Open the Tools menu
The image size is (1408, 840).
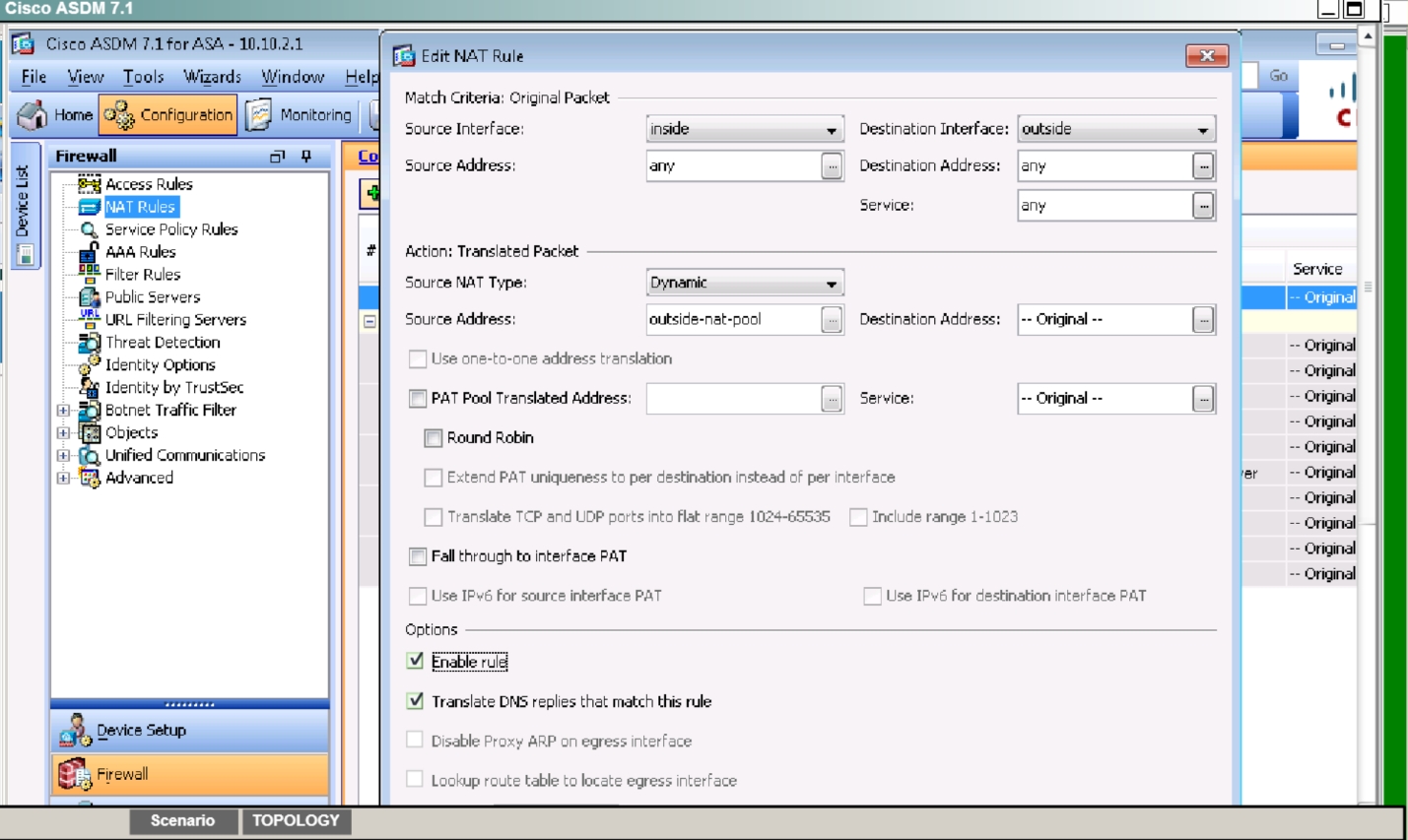[143, 77]
